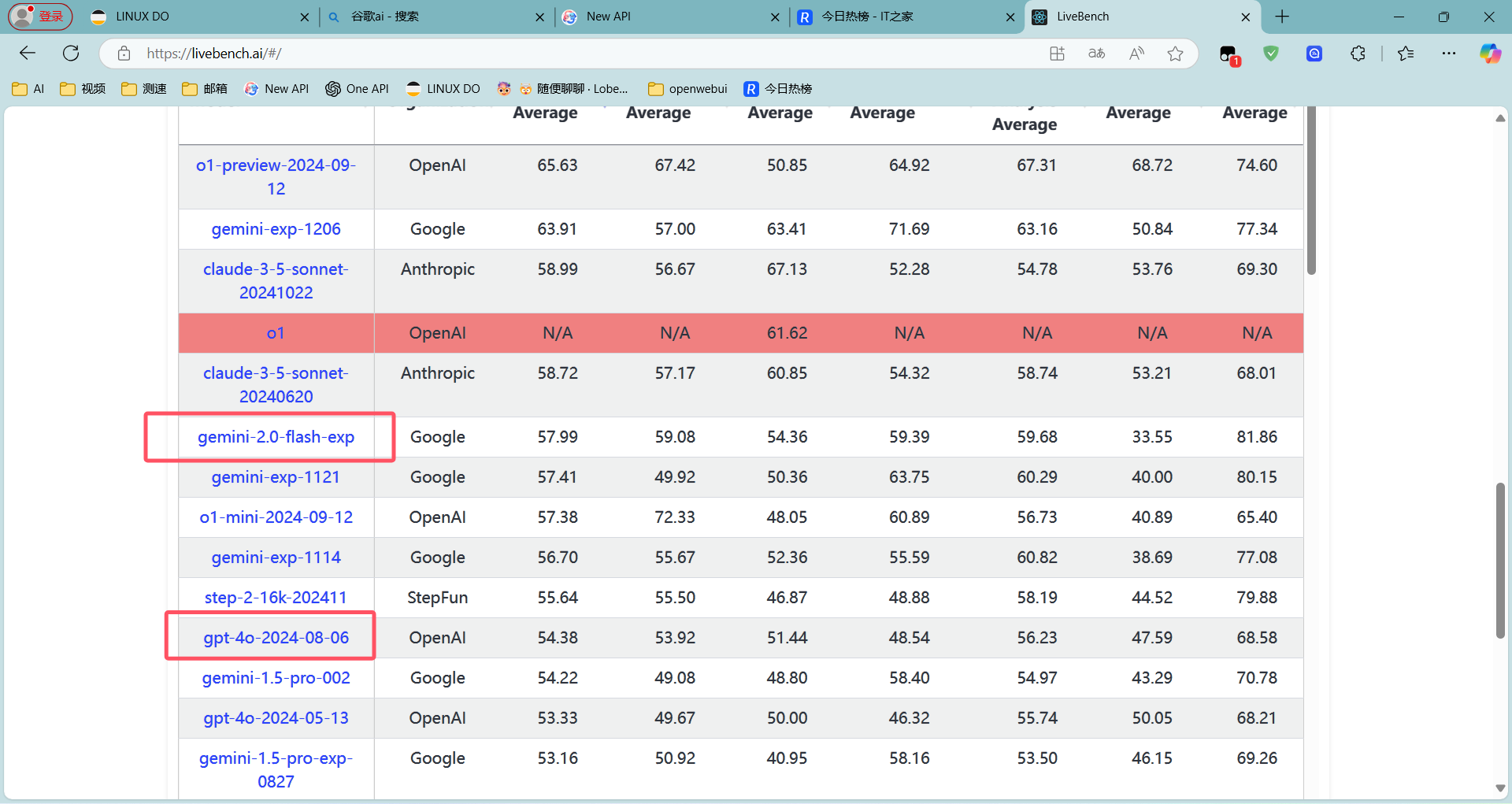Open the Copilot icon in toolbar
This screenshot has width=1512, height=804.
(x=1489, y=54)
